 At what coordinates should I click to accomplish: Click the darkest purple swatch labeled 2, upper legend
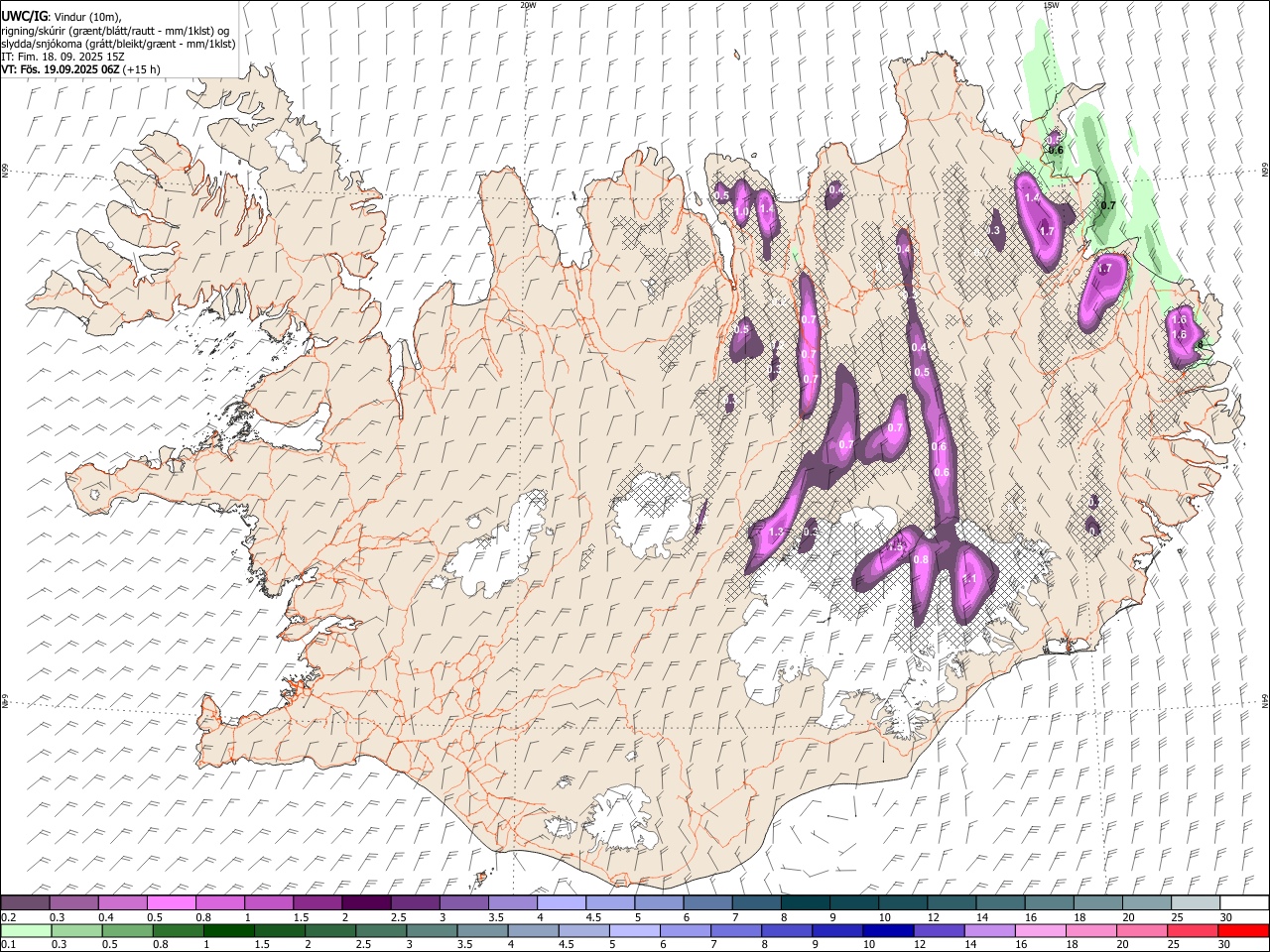click(x=365, y=903)
